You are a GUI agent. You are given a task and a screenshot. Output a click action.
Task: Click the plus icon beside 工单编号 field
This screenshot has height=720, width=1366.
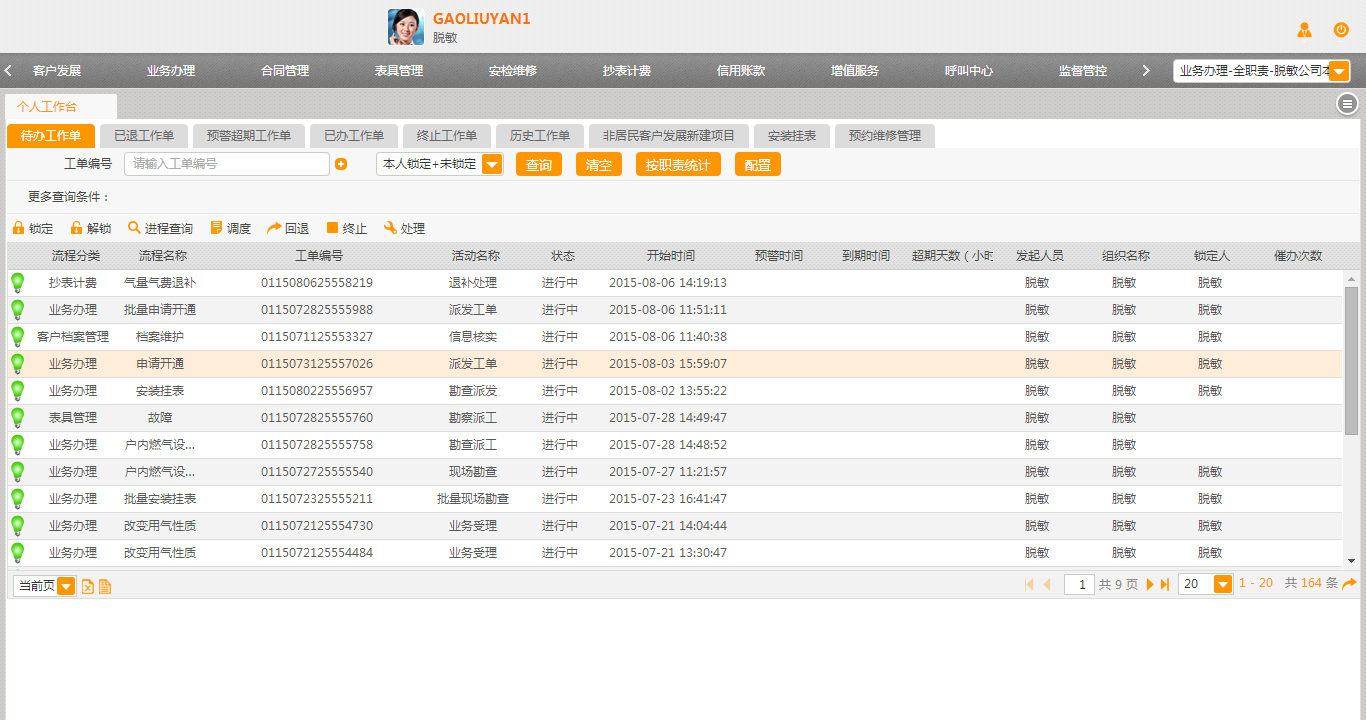341,164
